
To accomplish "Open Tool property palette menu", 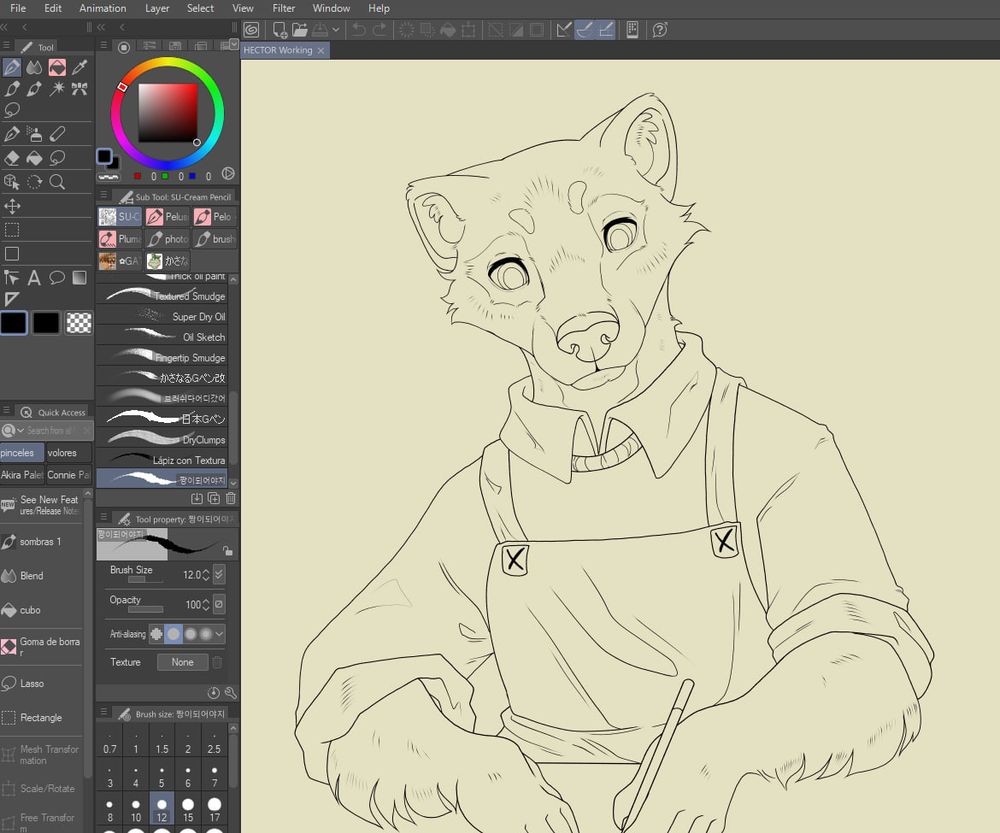I will (x=103, y=517).
